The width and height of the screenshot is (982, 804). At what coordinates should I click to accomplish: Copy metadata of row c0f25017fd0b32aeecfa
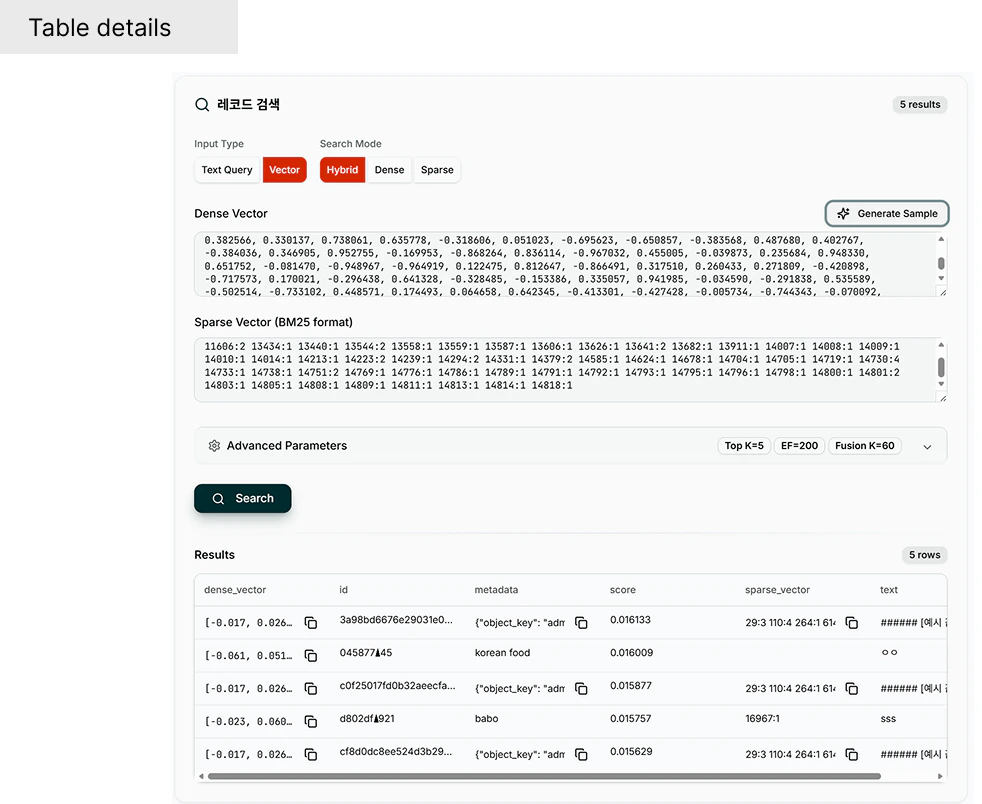(x=581, y=689)
